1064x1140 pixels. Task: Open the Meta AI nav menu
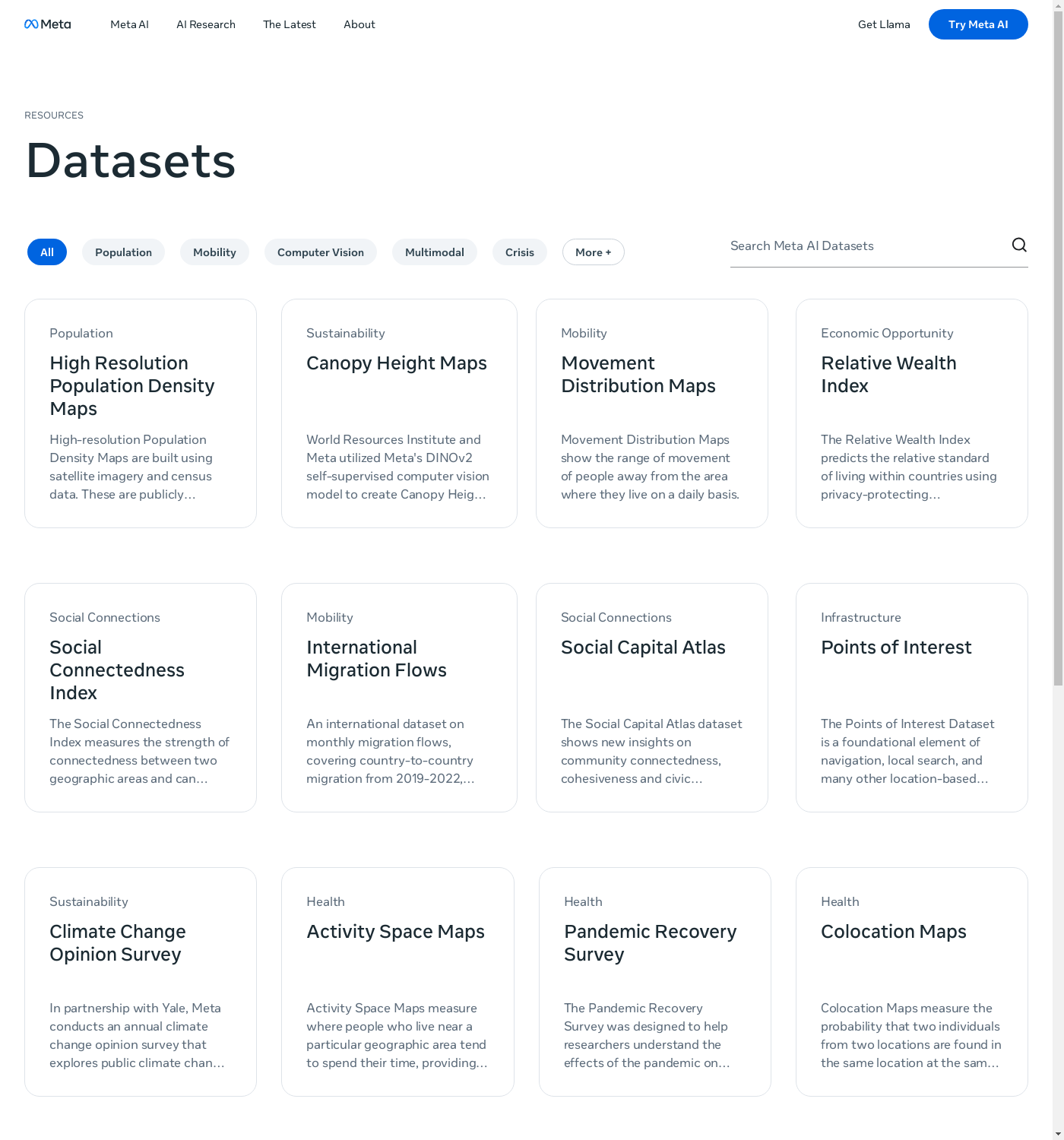(129, 24)
